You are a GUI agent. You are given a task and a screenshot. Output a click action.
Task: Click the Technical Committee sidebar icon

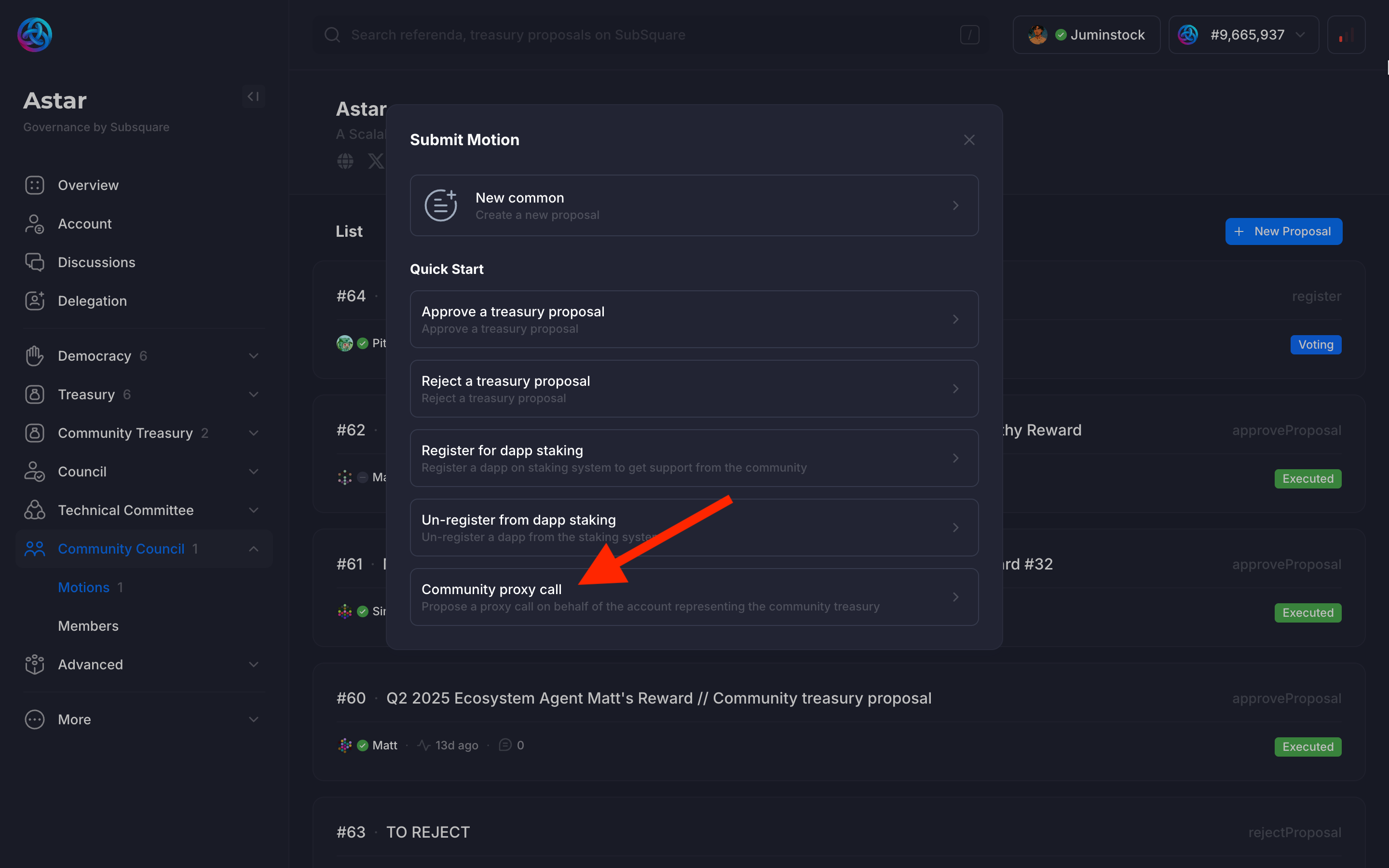pyautogui.click(x=34, y=510)
